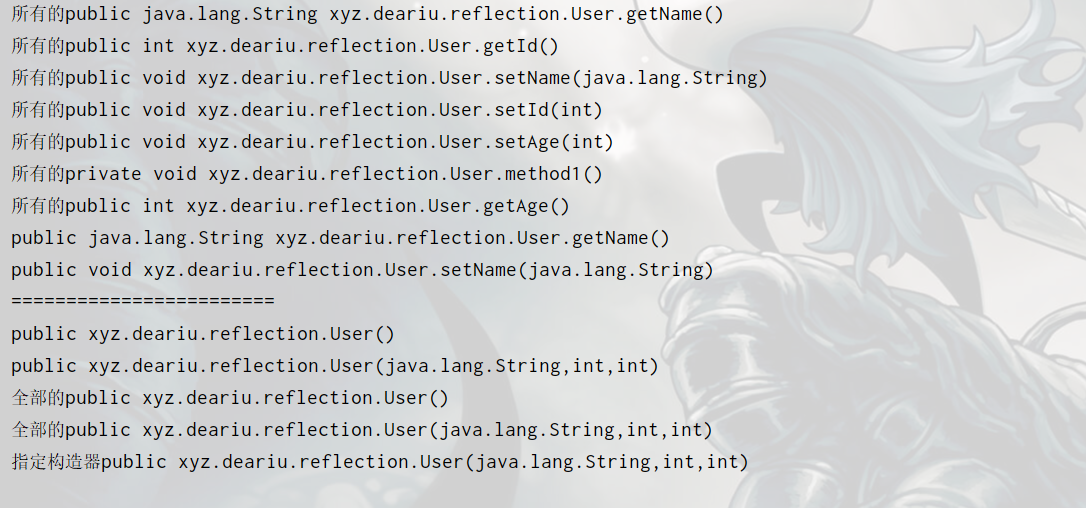1086x508 pixels.
Task: Click the 全部的 User(java.lang.String,int,int) line
Action: point(362,430)
